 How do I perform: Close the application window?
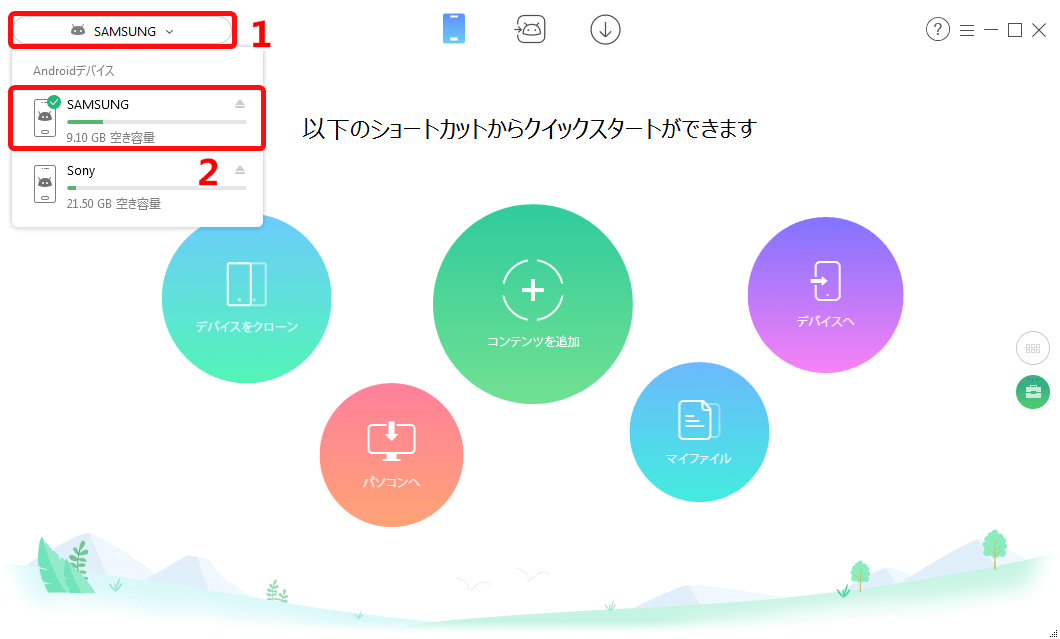click(x=1039, y=30)
